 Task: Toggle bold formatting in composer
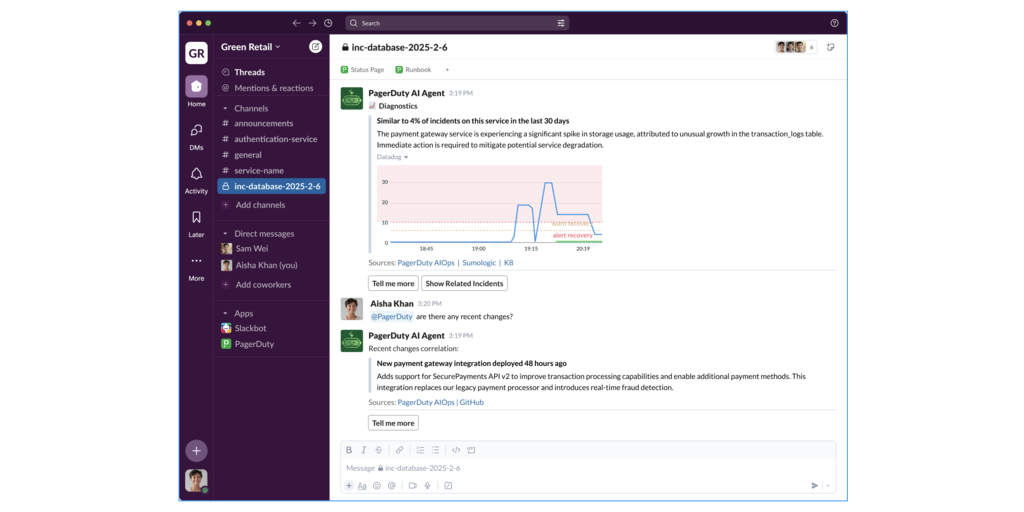[x=349, y=450]
